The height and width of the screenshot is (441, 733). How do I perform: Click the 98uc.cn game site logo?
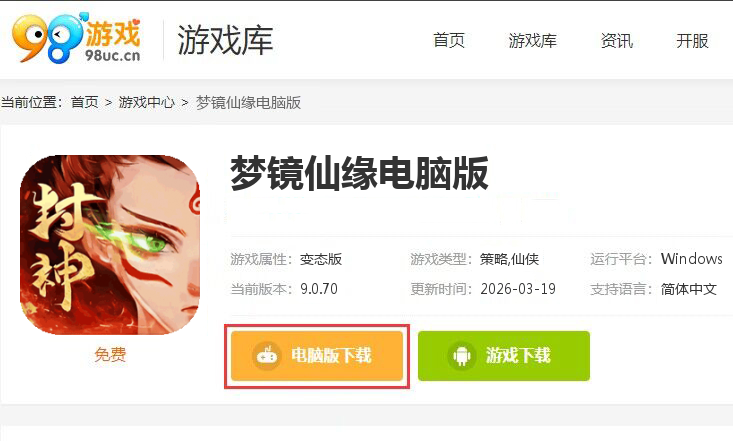click(77, 38)
